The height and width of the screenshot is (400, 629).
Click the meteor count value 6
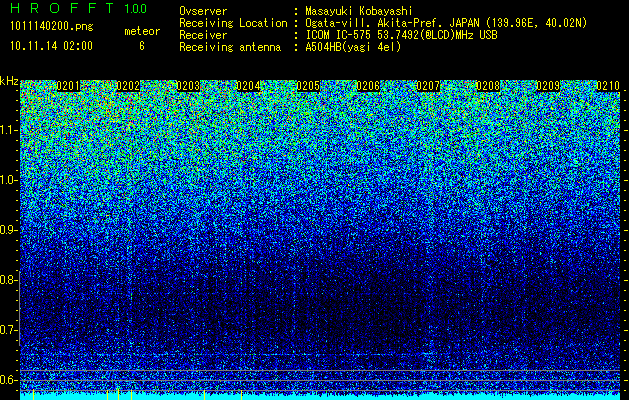click(x=142, y=46)
